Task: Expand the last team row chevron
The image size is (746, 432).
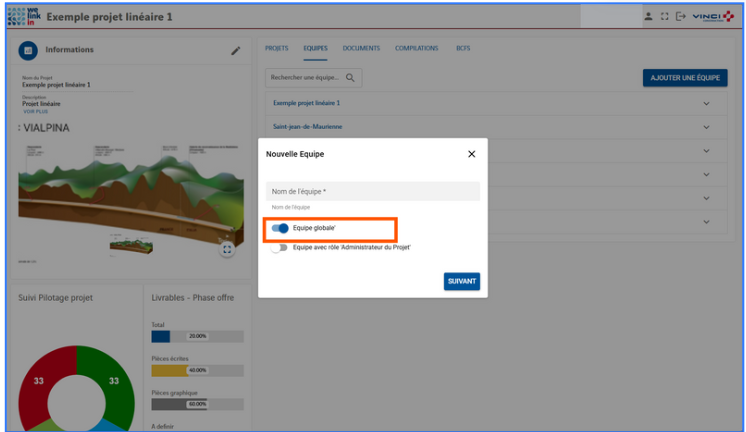Action: coord(707,221)
